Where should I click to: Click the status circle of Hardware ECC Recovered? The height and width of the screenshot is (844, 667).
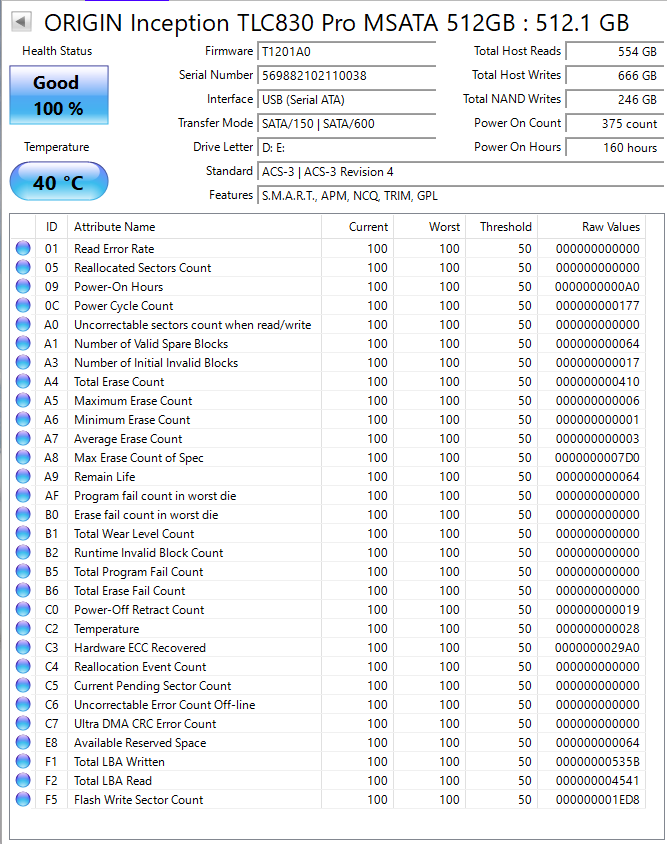click(x=23, y=647)
